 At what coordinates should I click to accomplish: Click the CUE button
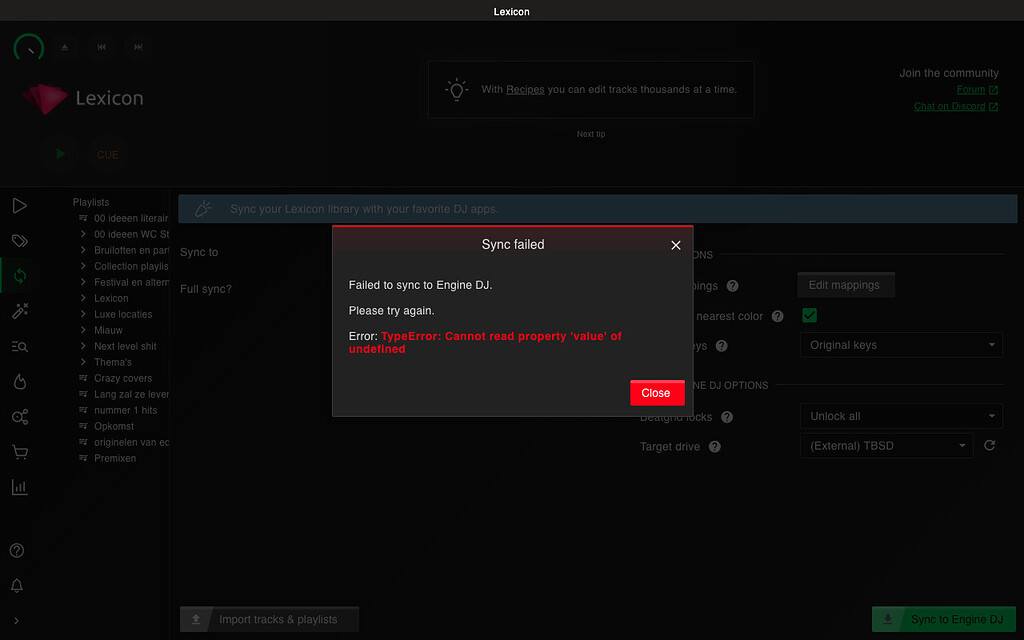(x=108, y=154)
